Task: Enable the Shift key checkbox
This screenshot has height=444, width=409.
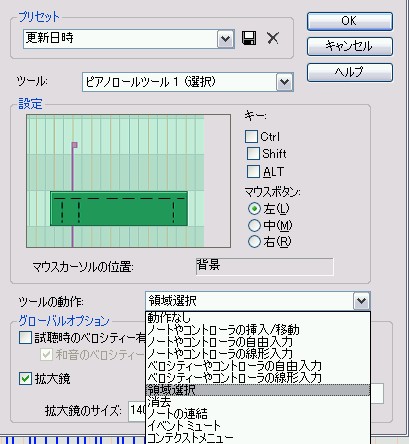Action: pos(253,154)
